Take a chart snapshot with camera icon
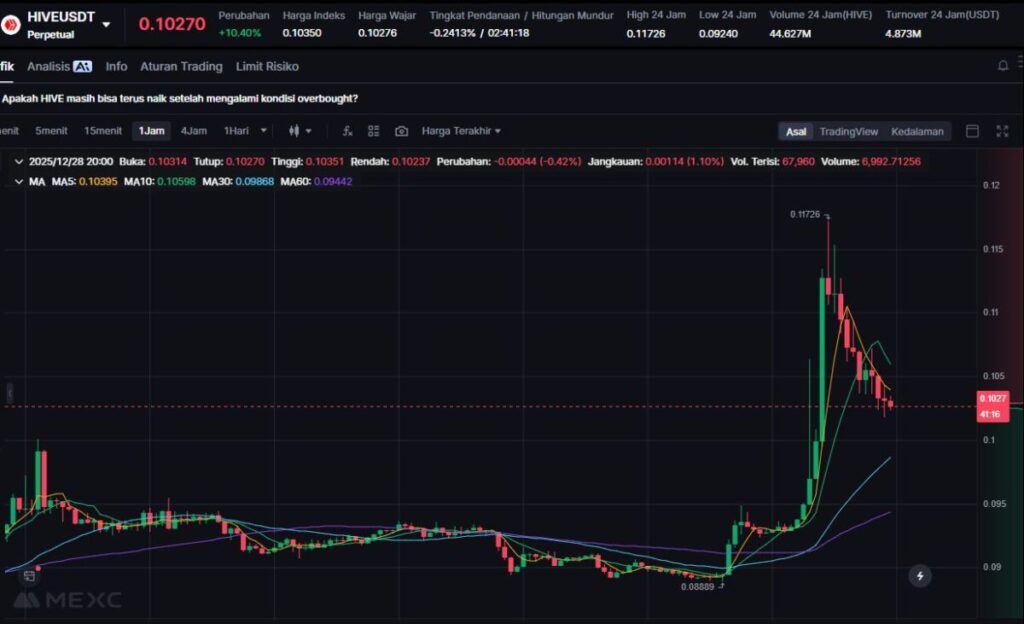This screenshot has height=624, width=1024. [x=401, y=131]
